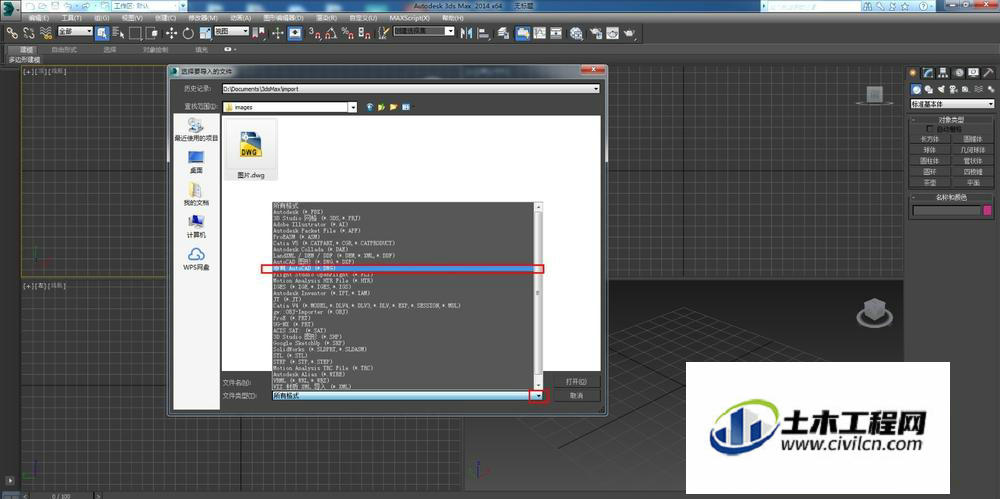
Task: Click the Unlink Selection tool
Action: tap(29, 33)
